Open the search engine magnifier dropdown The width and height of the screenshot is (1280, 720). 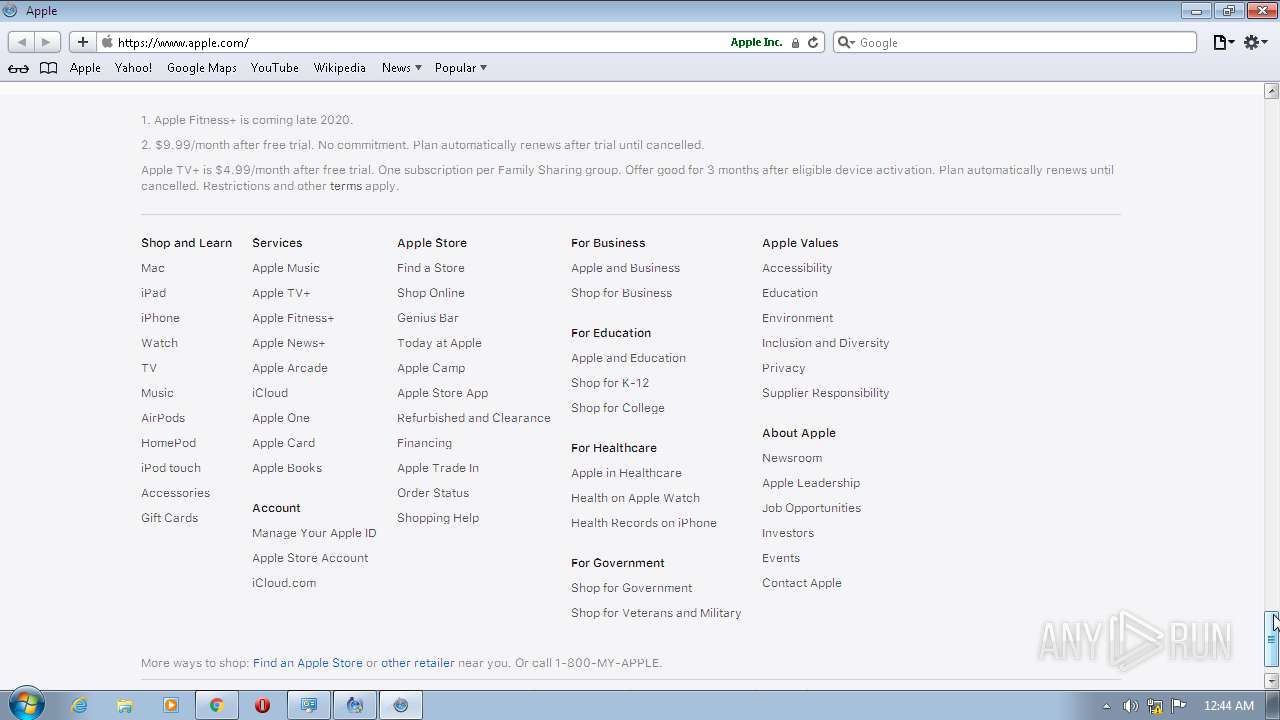(846, 42)
